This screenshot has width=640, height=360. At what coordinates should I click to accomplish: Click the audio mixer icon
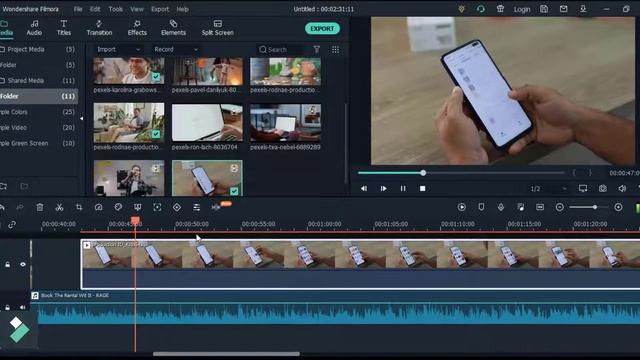520,207
